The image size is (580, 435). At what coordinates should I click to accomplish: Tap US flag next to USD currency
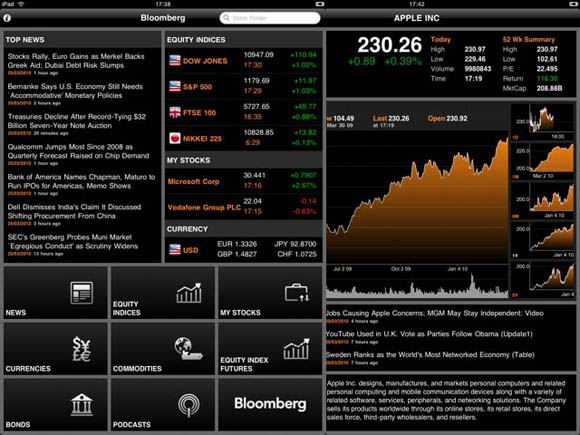point(175,250)
